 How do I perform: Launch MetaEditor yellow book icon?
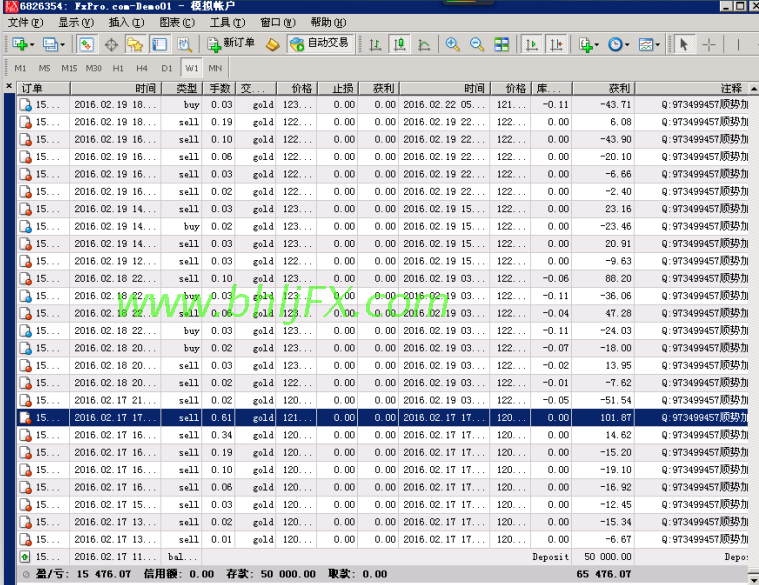(273, 45)
